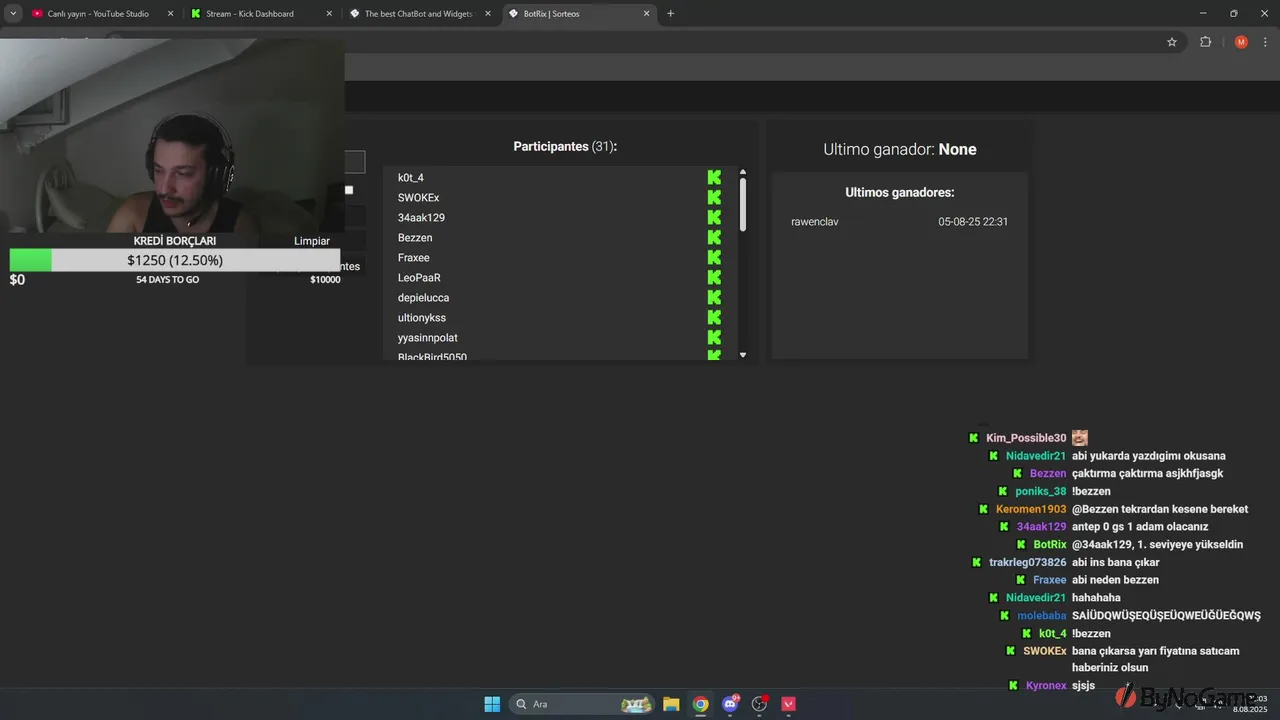Click the participants list scroll-up arrow

tap(743, 171)
